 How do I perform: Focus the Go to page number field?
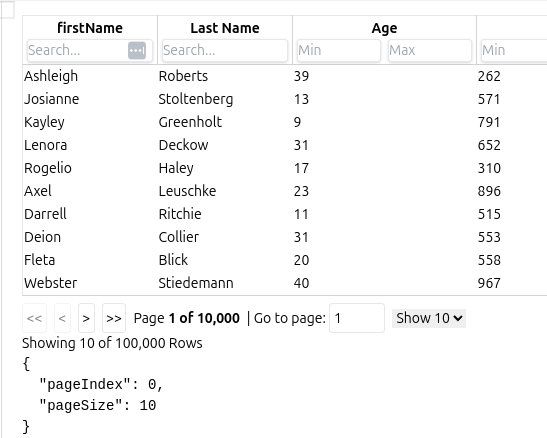coord(357,318)
